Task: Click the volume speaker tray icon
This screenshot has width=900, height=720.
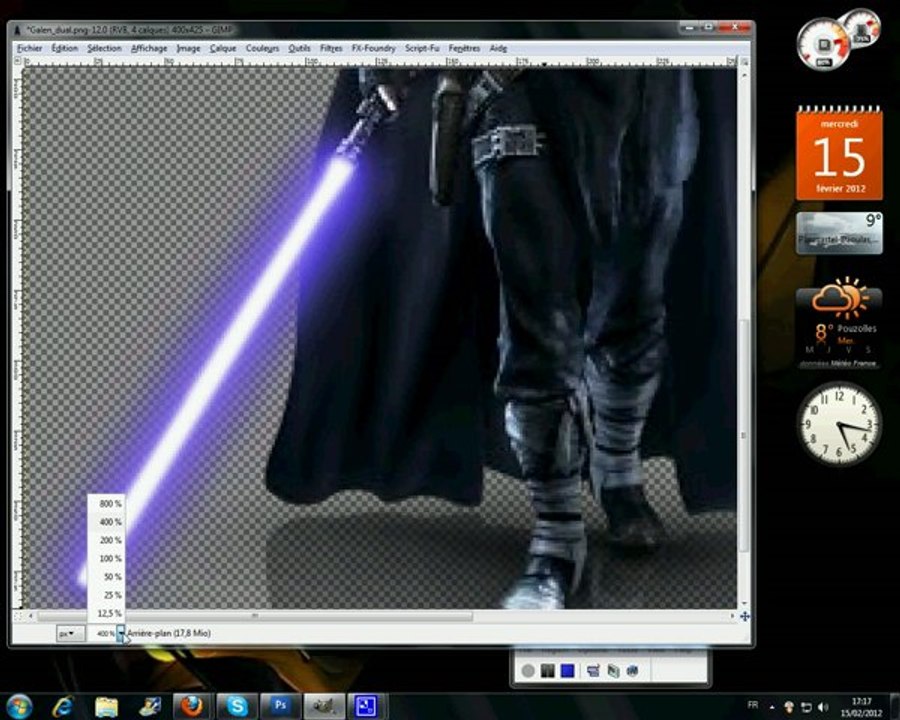Action: point(823,707)
